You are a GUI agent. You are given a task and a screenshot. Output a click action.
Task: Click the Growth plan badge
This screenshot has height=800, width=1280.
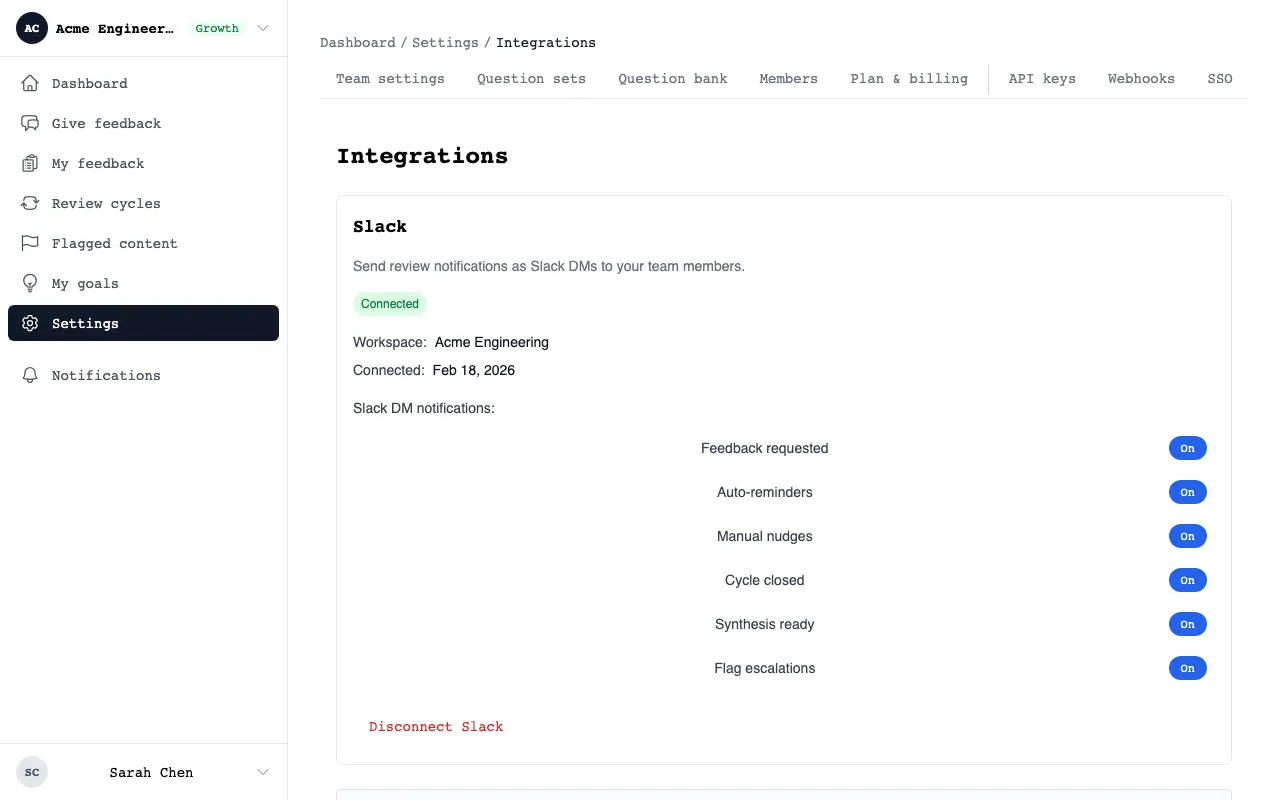217,28
